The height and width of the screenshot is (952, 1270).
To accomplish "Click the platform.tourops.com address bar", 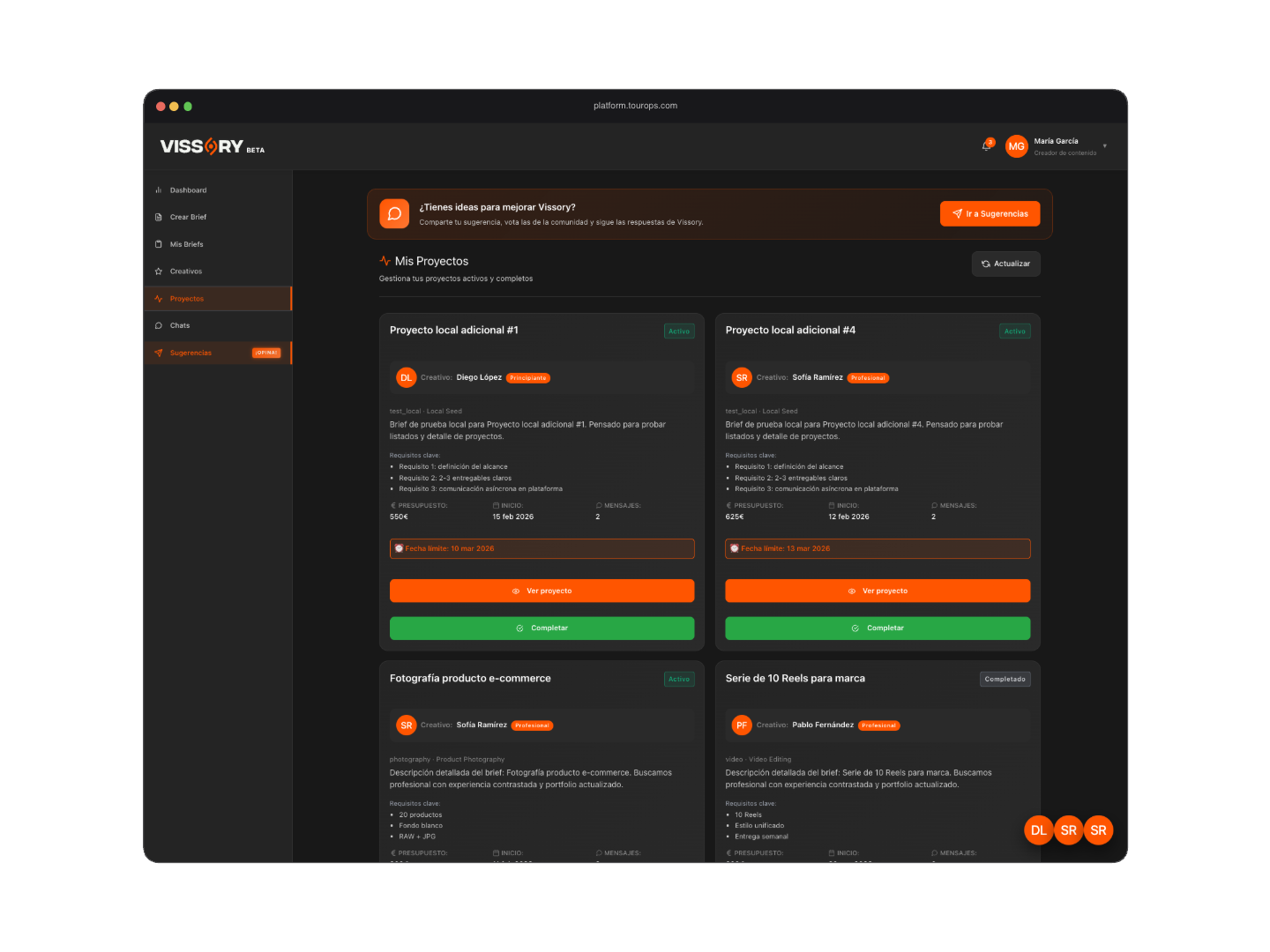I will pyautogui.click(x=635, y=106).
